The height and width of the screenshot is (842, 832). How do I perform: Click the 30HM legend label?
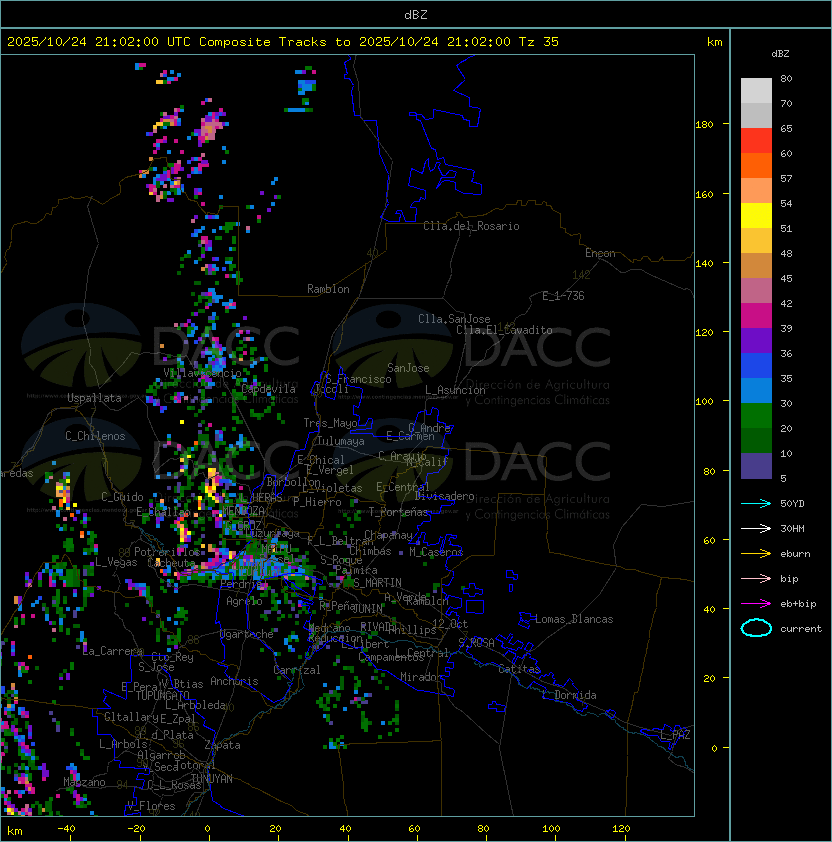tap(792, 528)
